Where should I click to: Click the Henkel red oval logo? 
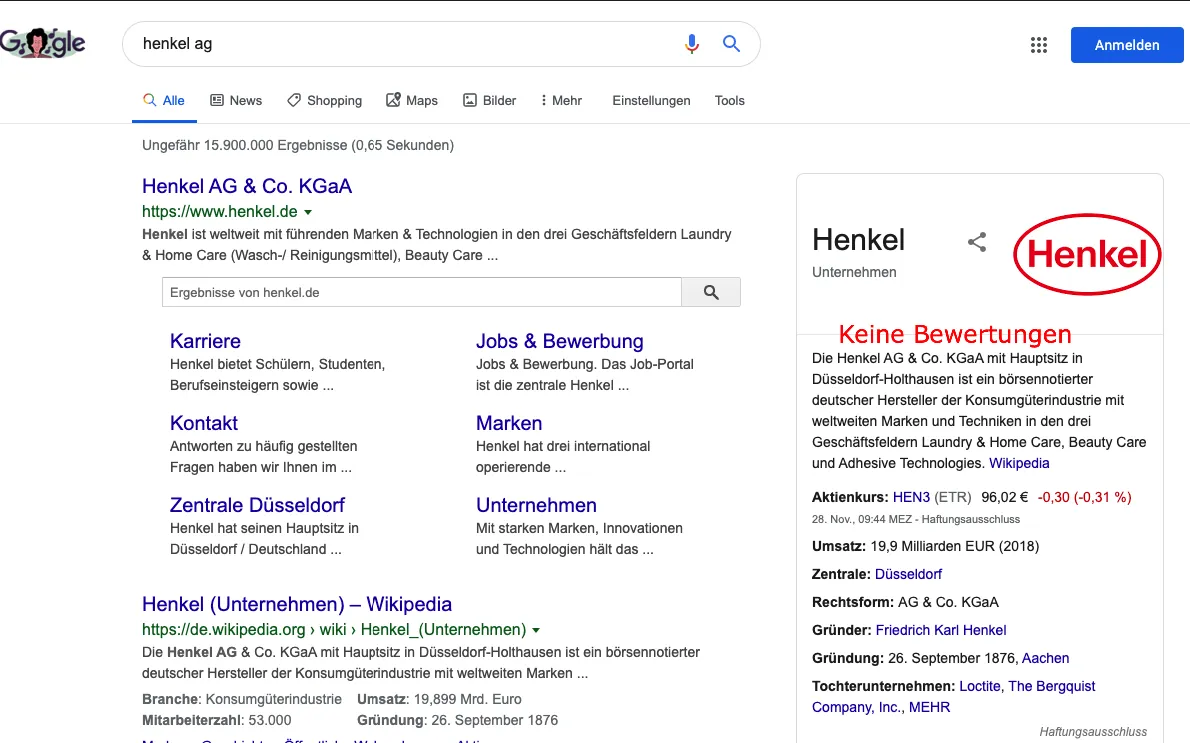(1087, 255)
